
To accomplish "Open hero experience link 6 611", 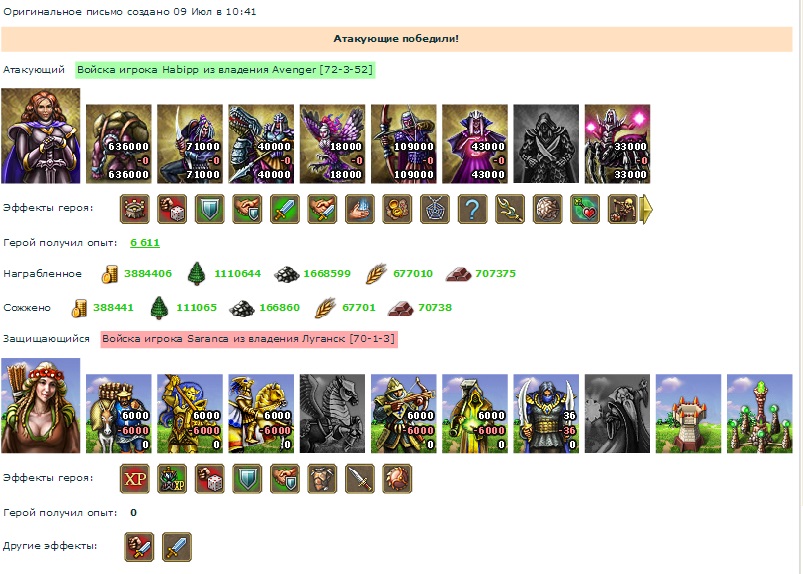I will click(x=145, y=243).
